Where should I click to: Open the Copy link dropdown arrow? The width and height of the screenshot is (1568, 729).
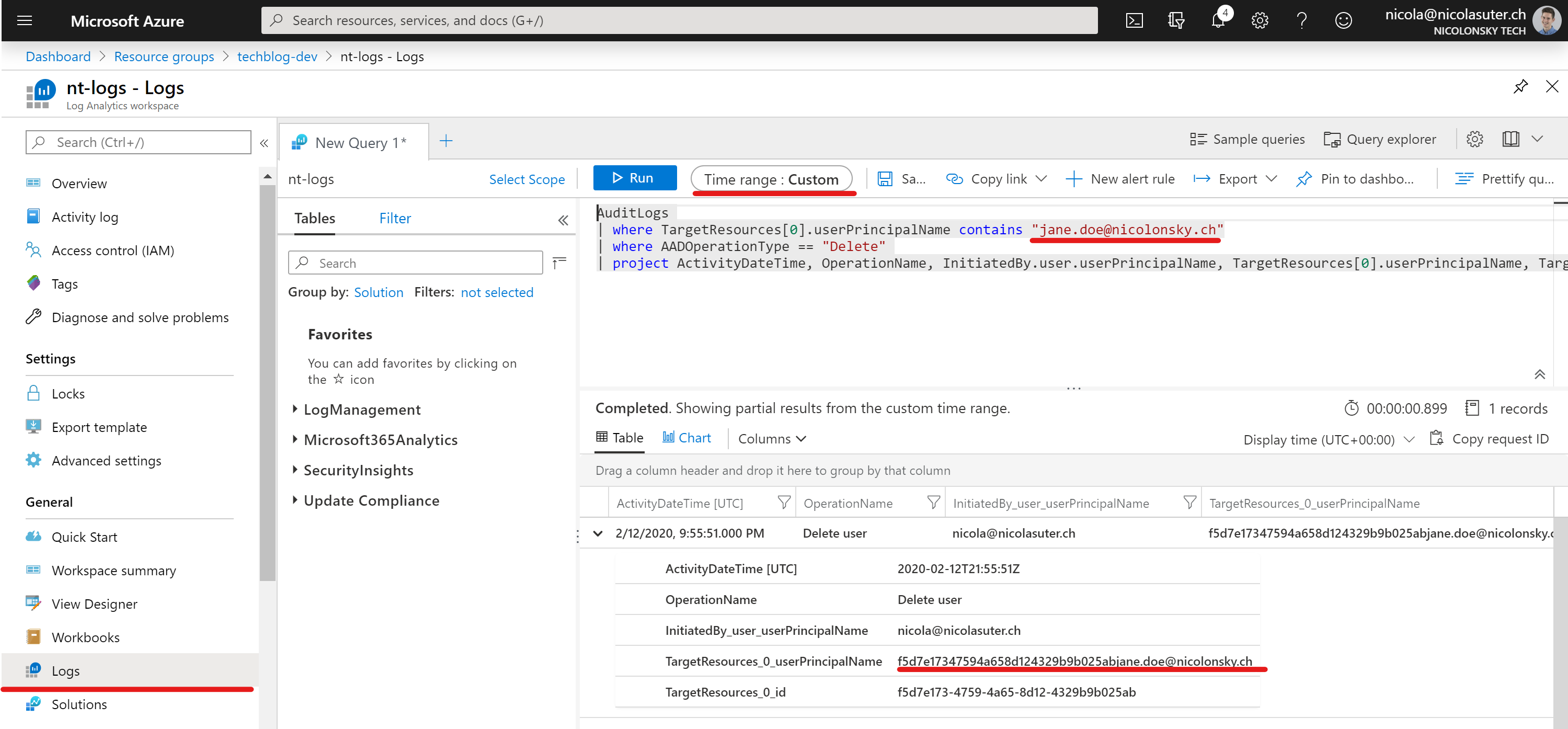1041,179
